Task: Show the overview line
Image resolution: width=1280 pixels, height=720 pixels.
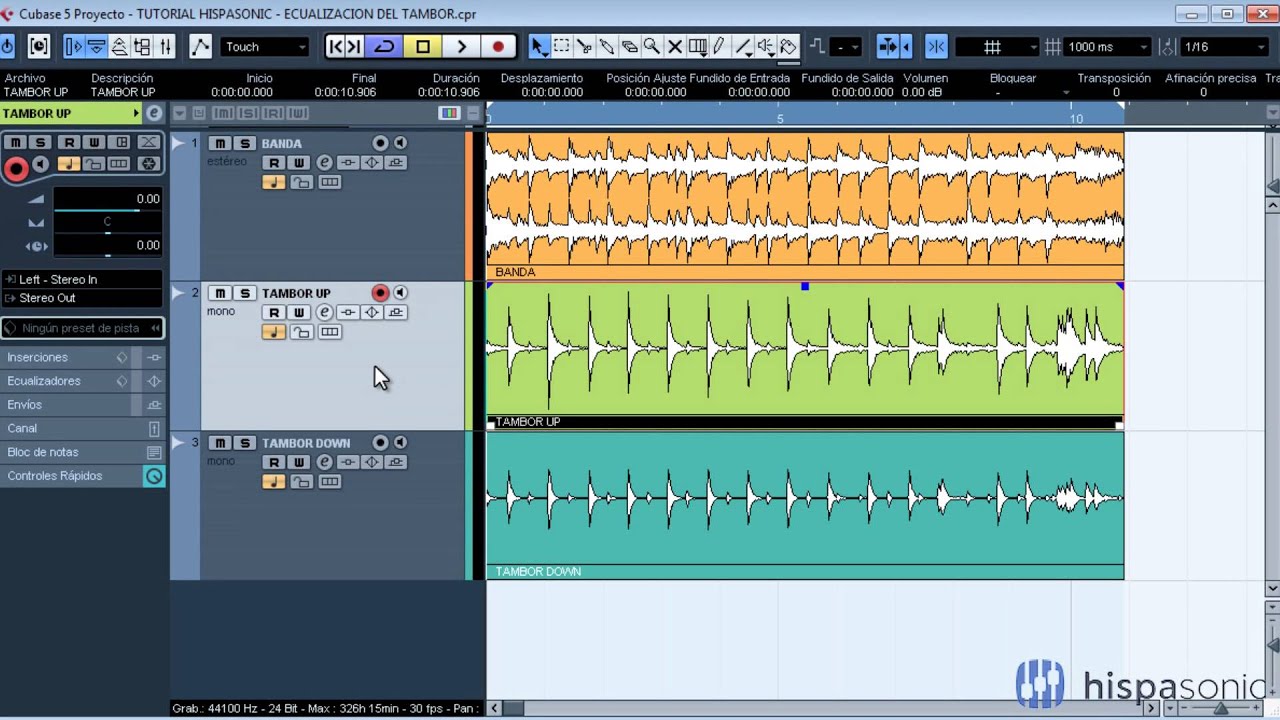Action: [119, 47]
